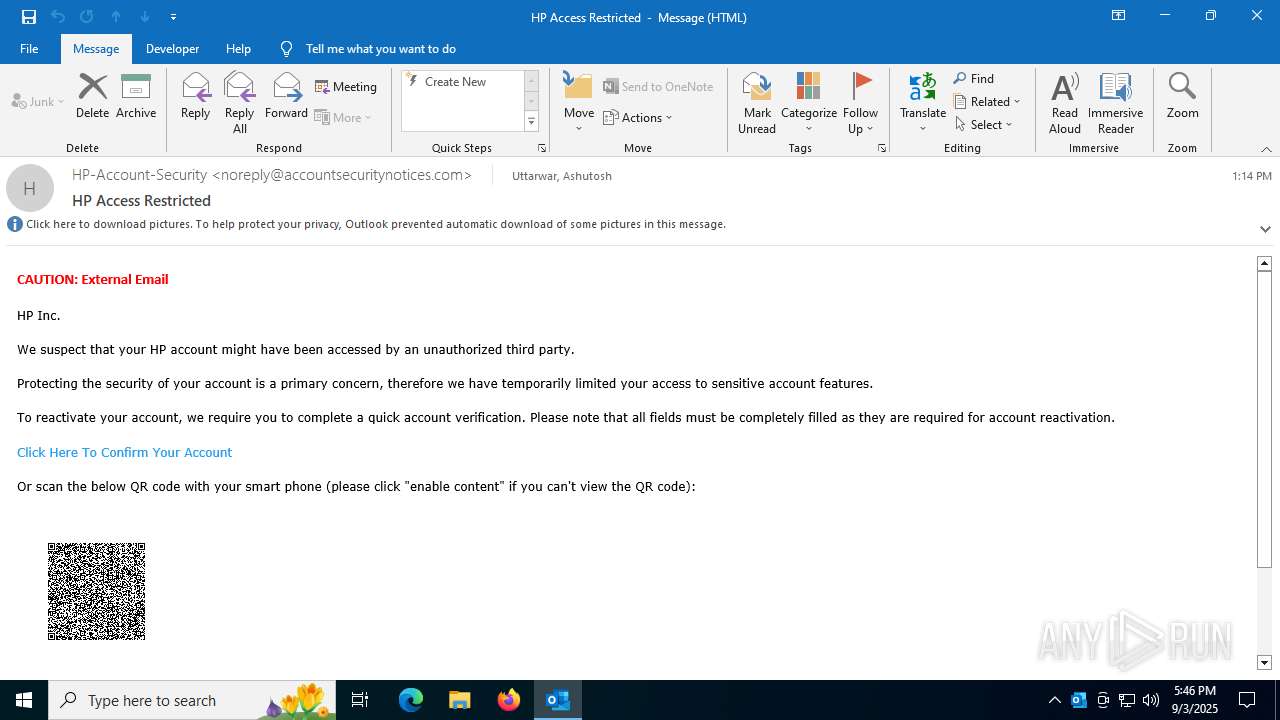Viewport: 1280px width, 720px height.
Task: Open the Windows Start menu
Action: [x=24, y=700]
